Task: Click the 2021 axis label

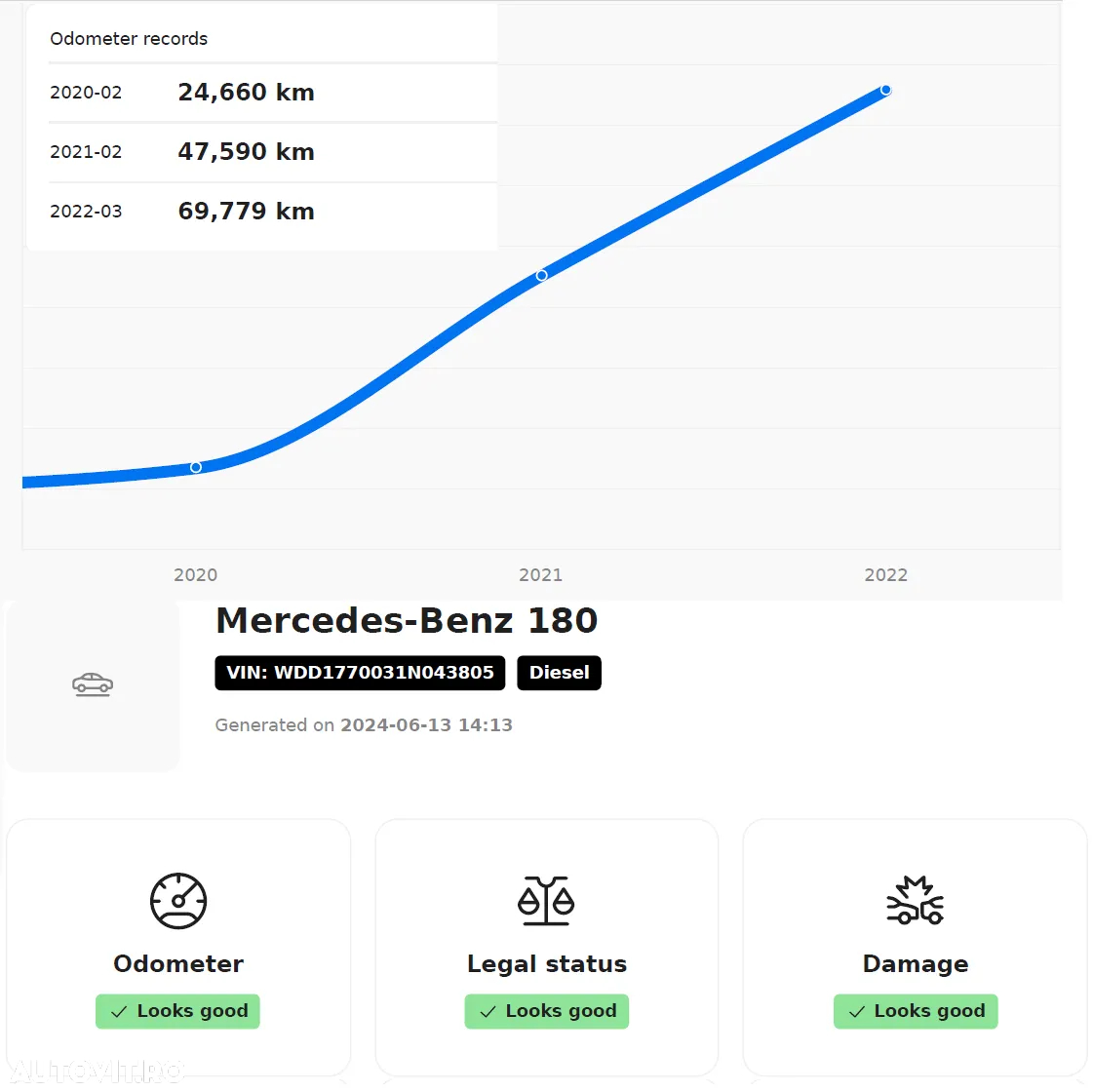Action: click(540, 575)
